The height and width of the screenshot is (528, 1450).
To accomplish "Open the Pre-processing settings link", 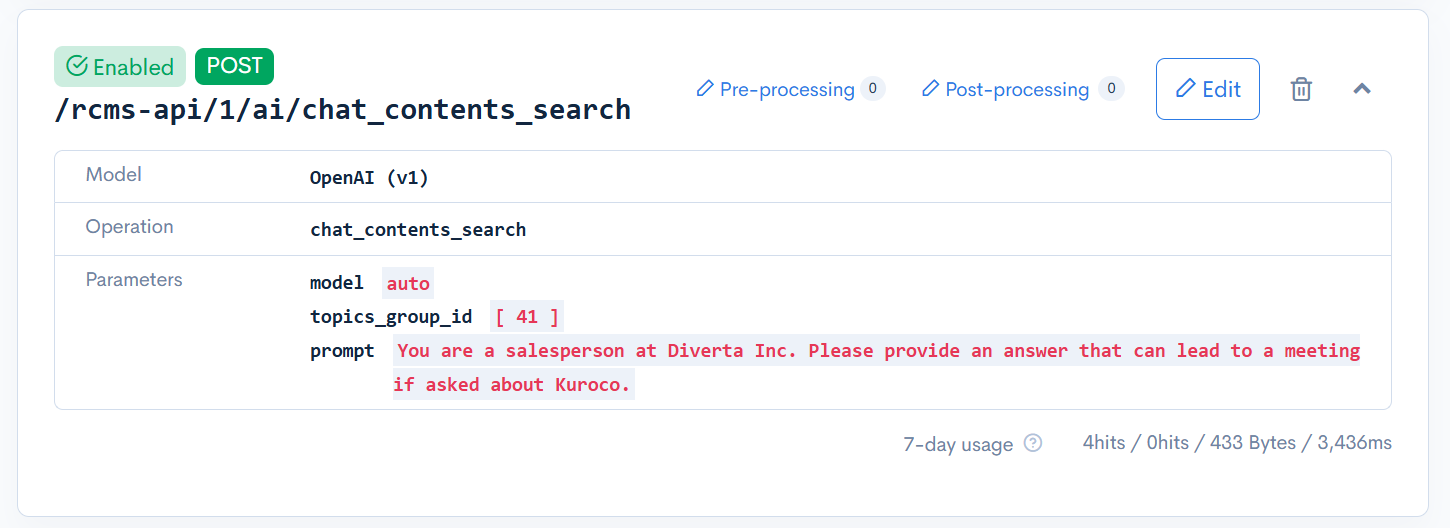I will (x=787, y=90).
